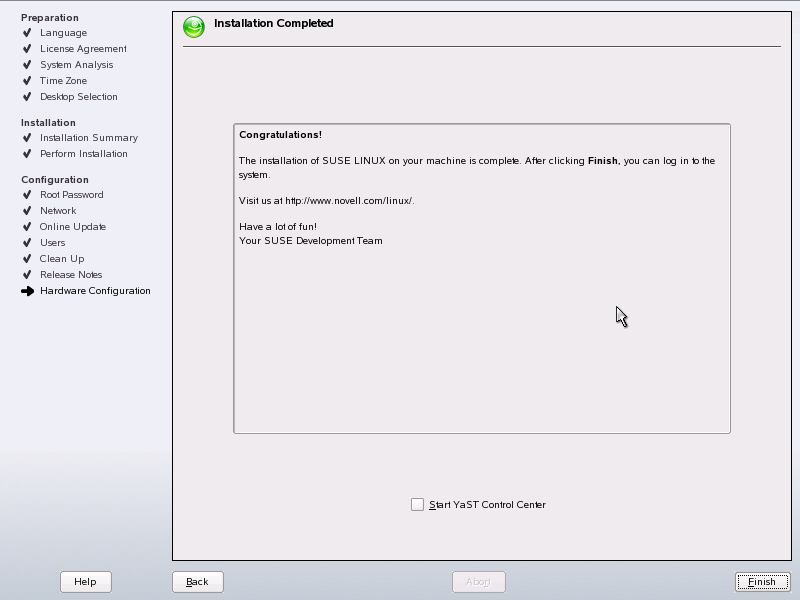Select the Installation Summary step text
This screenshot has height=600, width=800.
click(x=89, y=138)
